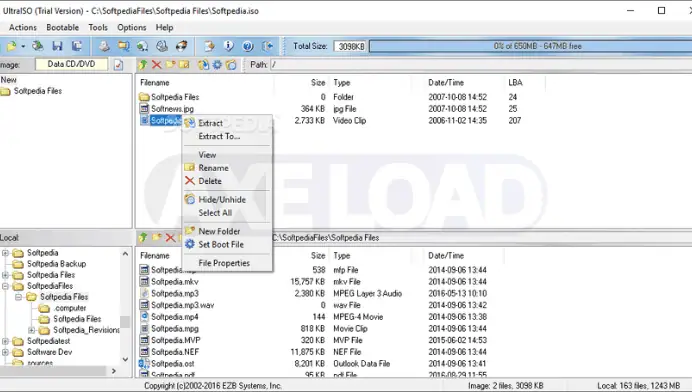Open the Help menu

click(x=164, y=27)
